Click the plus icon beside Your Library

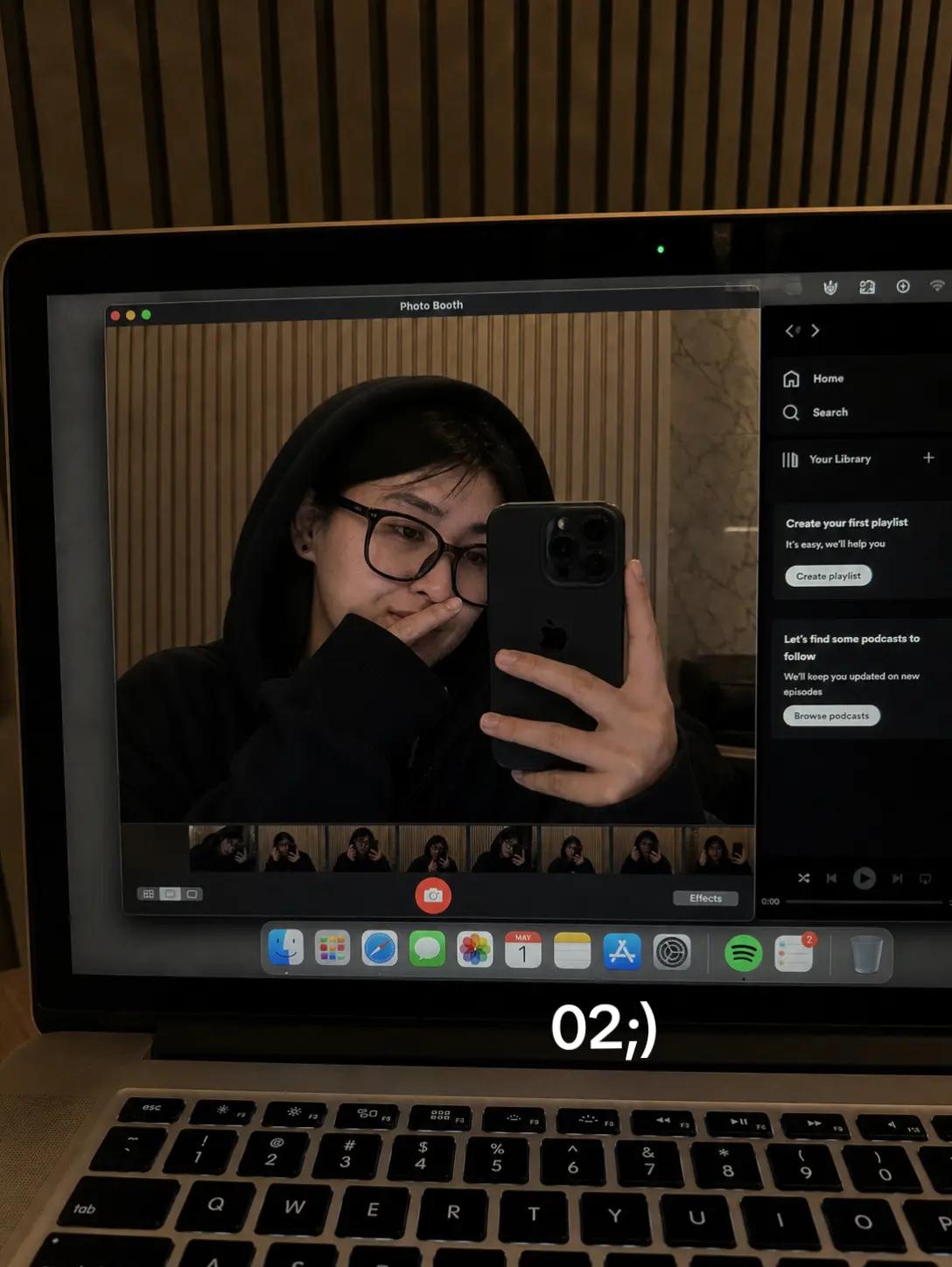point(928,458)
